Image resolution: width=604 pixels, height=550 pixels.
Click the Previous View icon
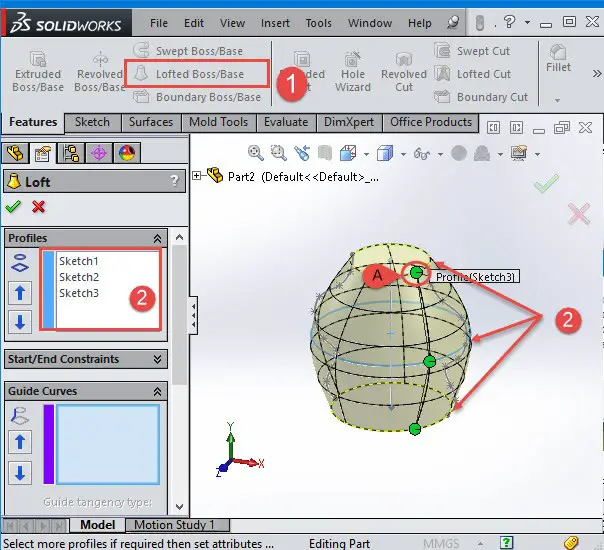[302, 153]
